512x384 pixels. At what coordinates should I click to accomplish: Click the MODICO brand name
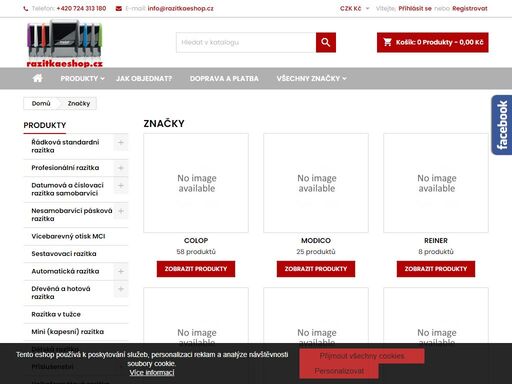tap(316, 240)
